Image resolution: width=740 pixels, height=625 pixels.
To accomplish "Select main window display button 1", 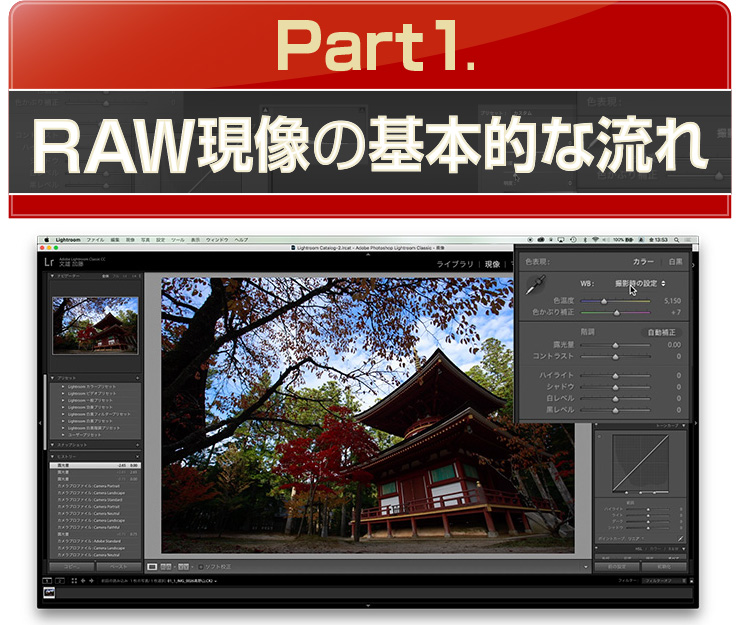I will click(x=47, y=581).
